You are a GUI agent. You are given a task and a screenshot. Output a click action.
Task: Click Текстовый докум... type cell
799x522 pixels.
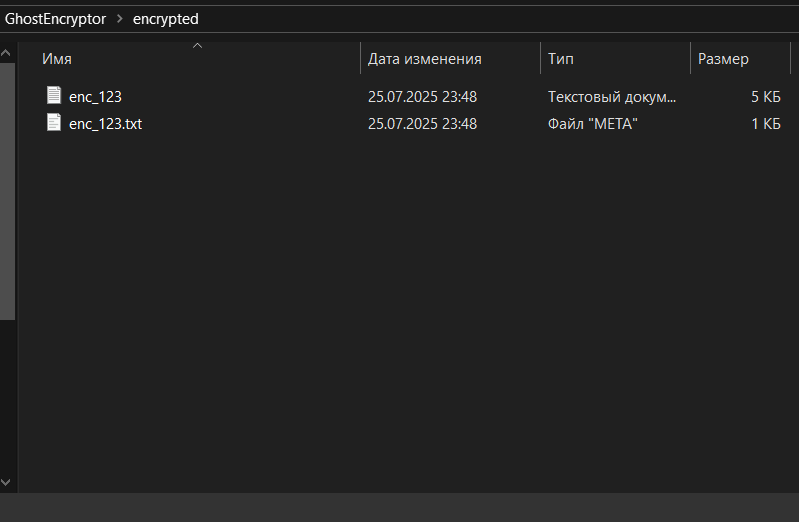pos(612,97)
